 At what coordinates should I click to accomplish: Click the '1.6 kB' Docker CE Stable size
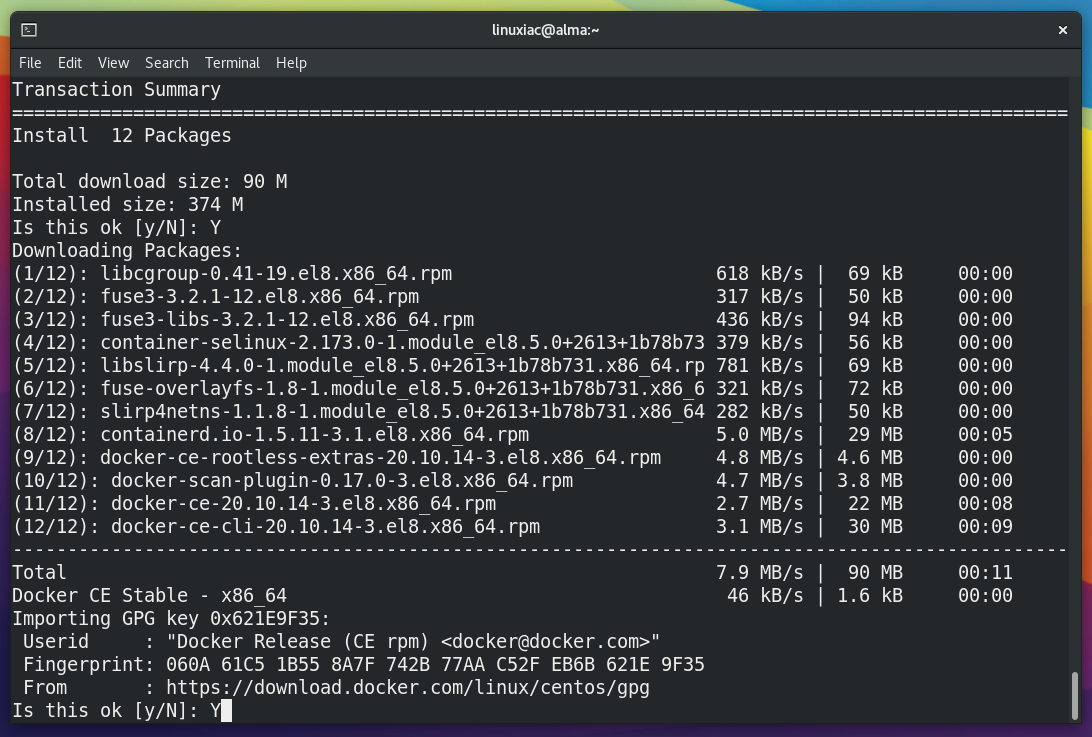click(870, 596)
